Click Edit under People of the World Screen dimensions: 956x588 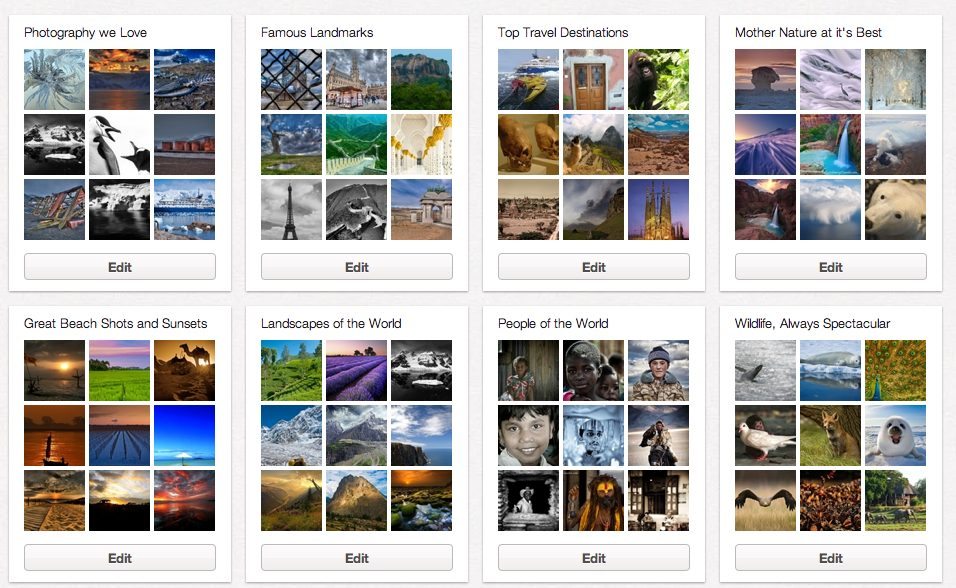[594, 558]
